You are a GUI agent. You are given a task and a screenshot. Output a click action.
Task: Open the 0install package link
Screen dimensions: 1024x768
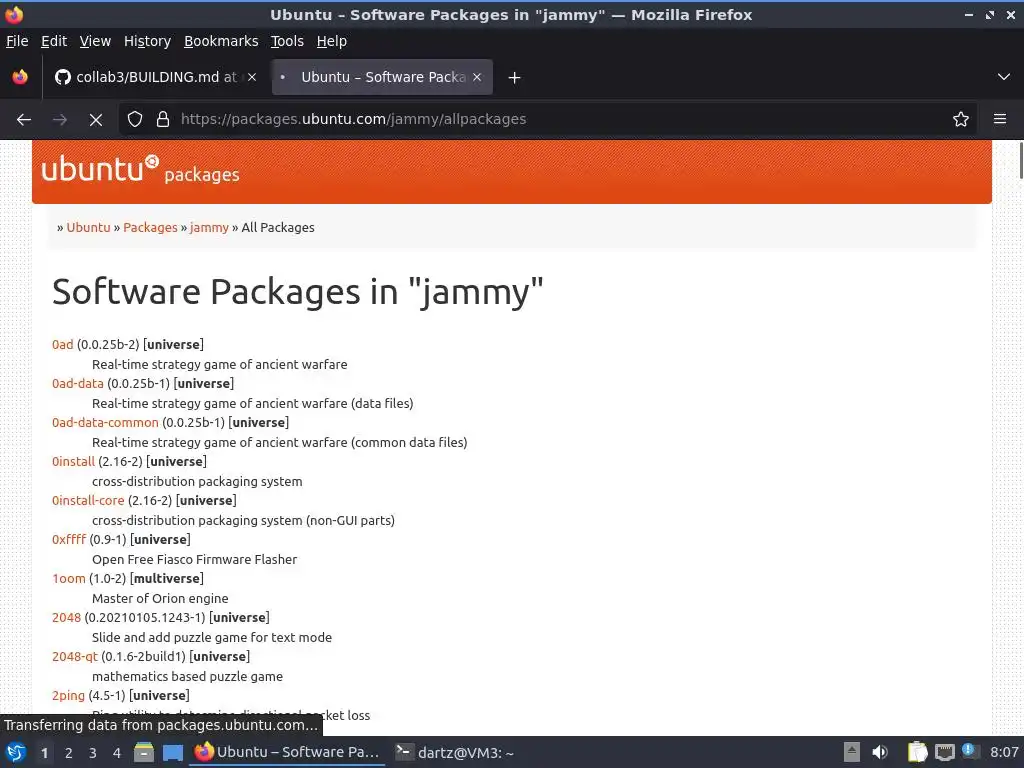click(x=73, y=462)
